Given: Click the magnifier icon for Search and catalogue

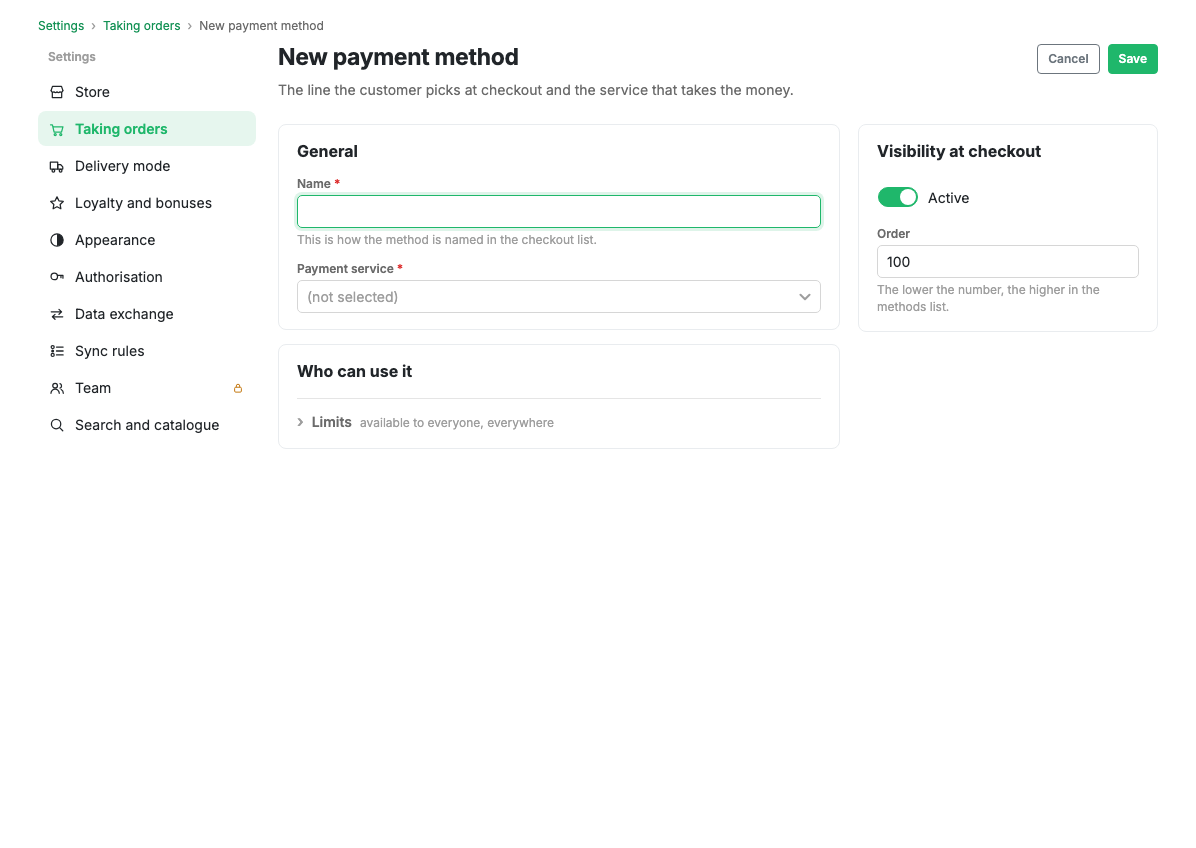Looking at the screenshot, I should pos(57,426).
